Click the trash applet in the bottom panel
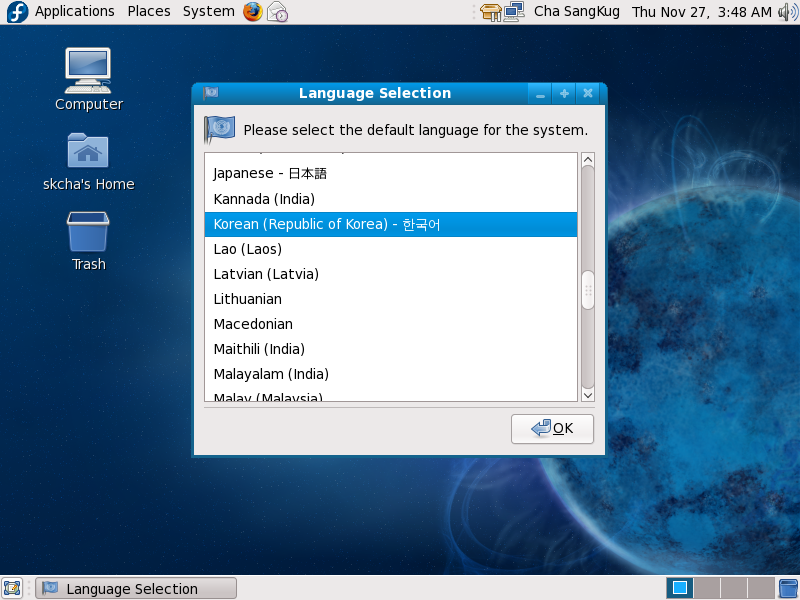800x600 pixels. click(x=789, y=588)
